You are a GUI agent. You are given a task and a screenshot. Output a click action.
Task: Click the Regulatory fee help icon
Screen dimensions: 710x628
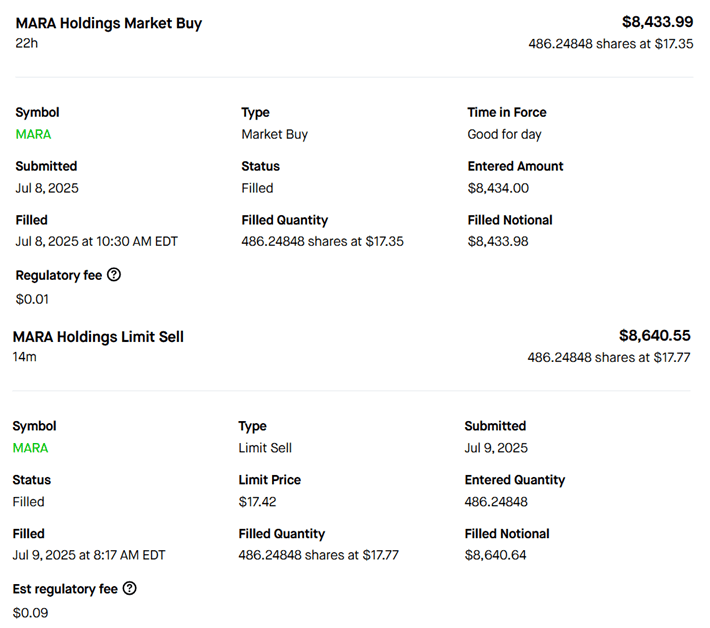tap(114, 275)
